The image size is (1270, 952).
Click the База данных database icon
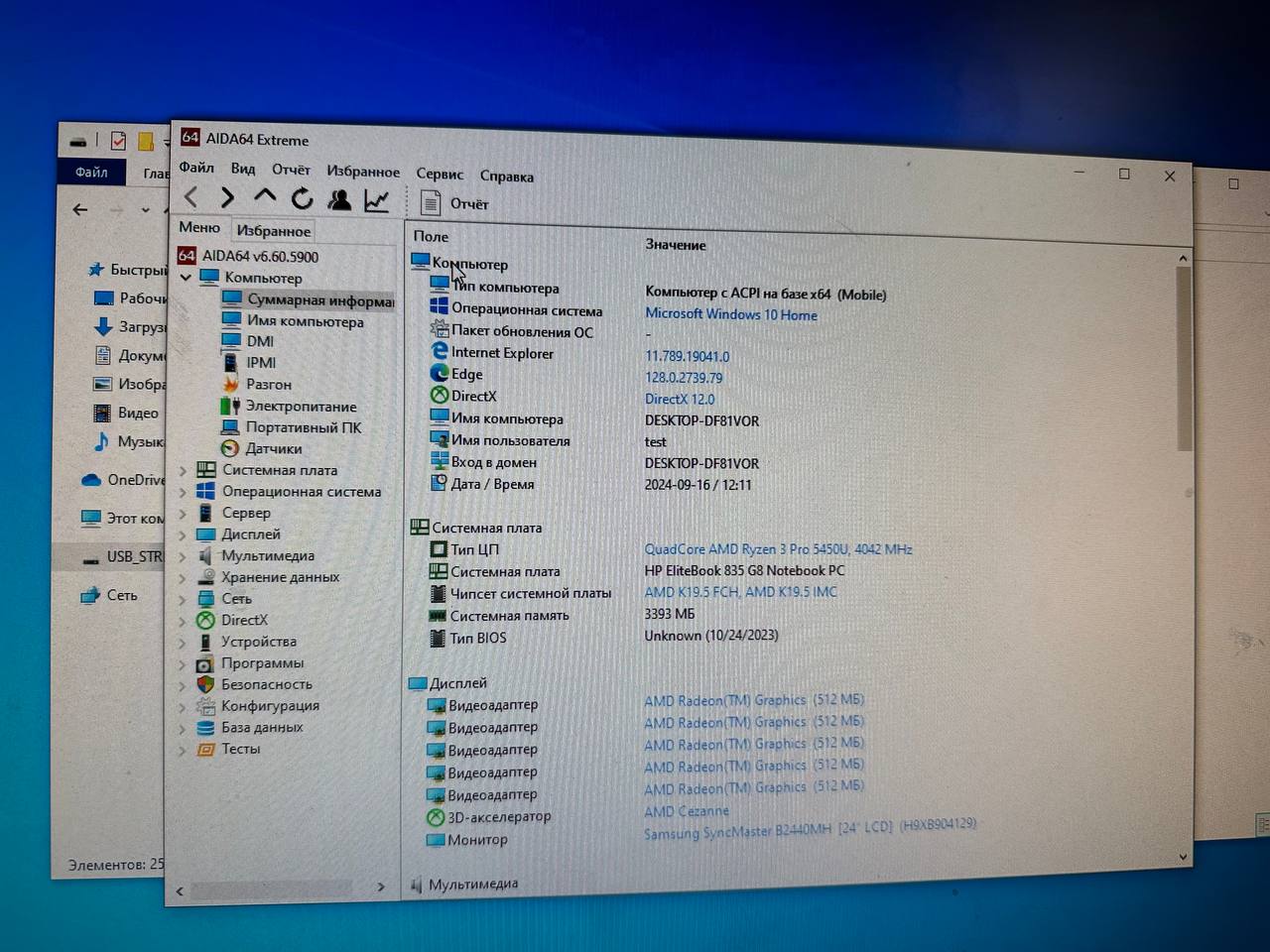pos(205,728)
